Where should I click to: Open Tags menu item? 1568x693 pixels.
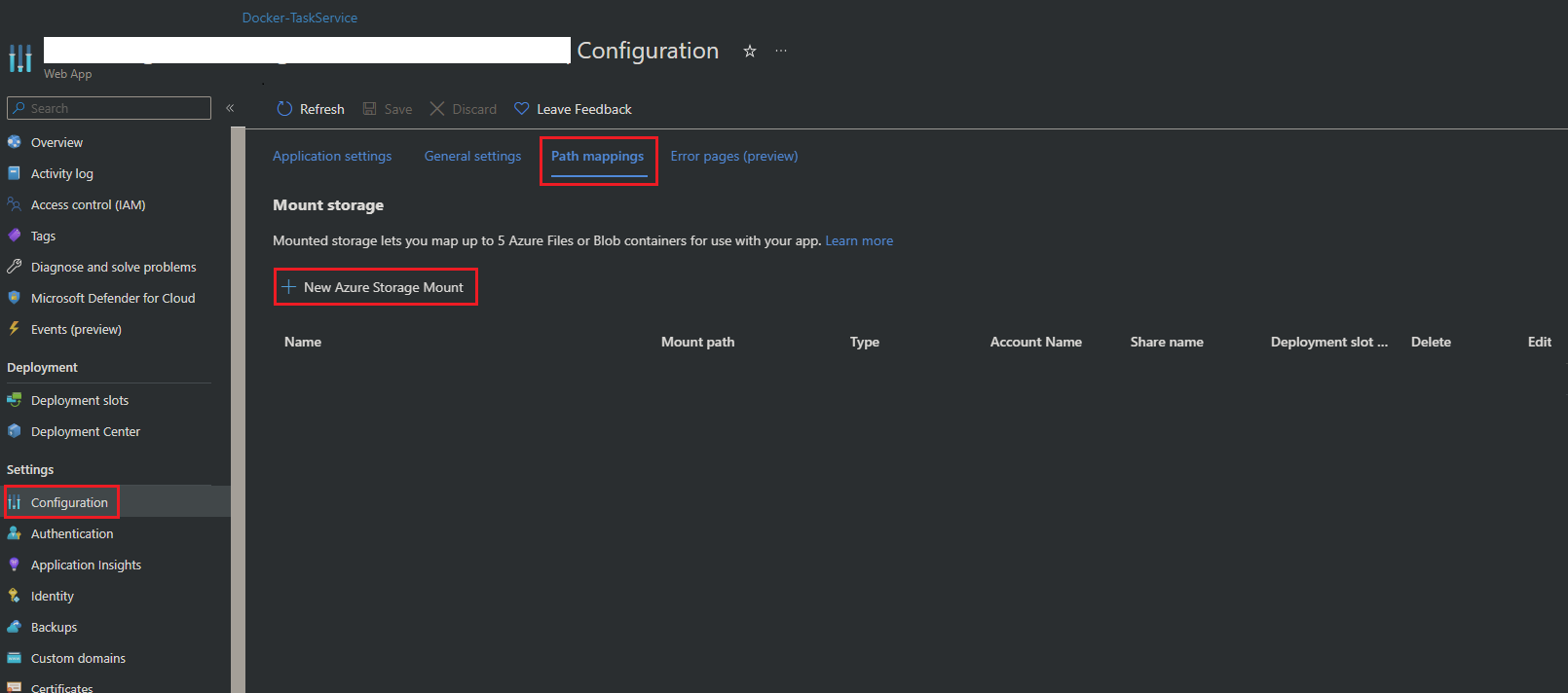(x=43, y=236)
